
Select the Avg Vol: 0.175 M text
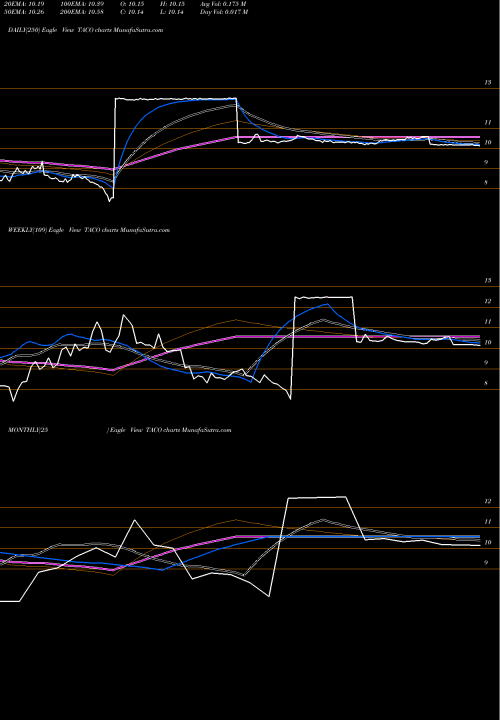(223, 4)
